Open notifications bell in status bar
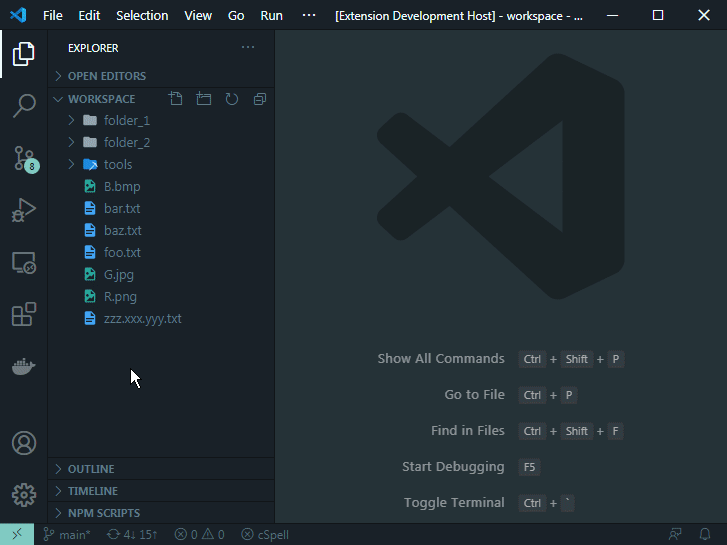This screenshot has width=727, height=545. coord(705,534)
